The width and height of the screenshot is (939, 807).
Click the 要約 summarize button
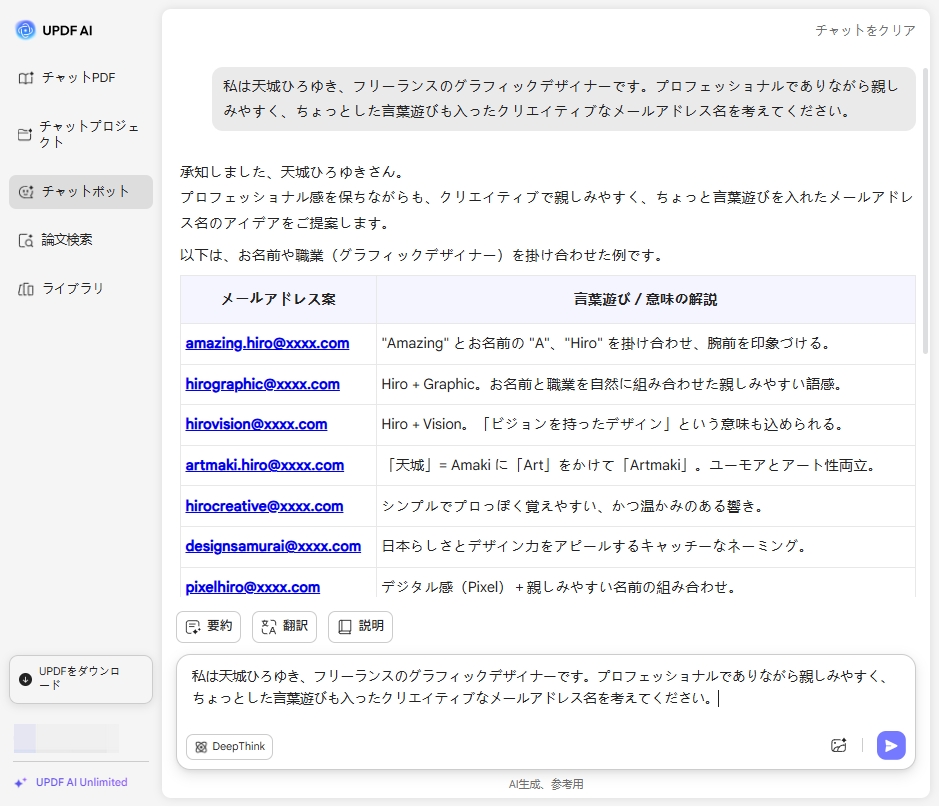coord(208,627)
